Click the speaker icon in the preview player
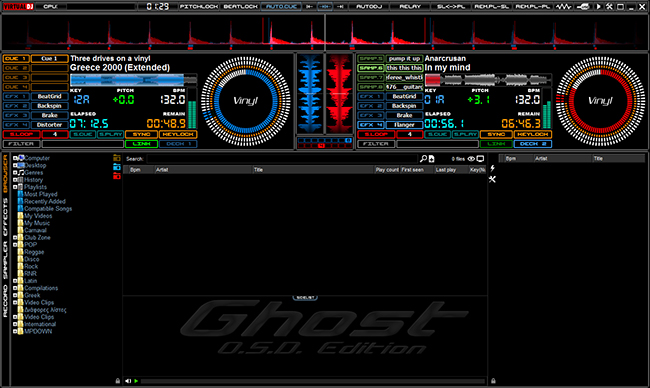Image resolution: width=650 pixels, height=388 pixels. (x=128, y=381)
